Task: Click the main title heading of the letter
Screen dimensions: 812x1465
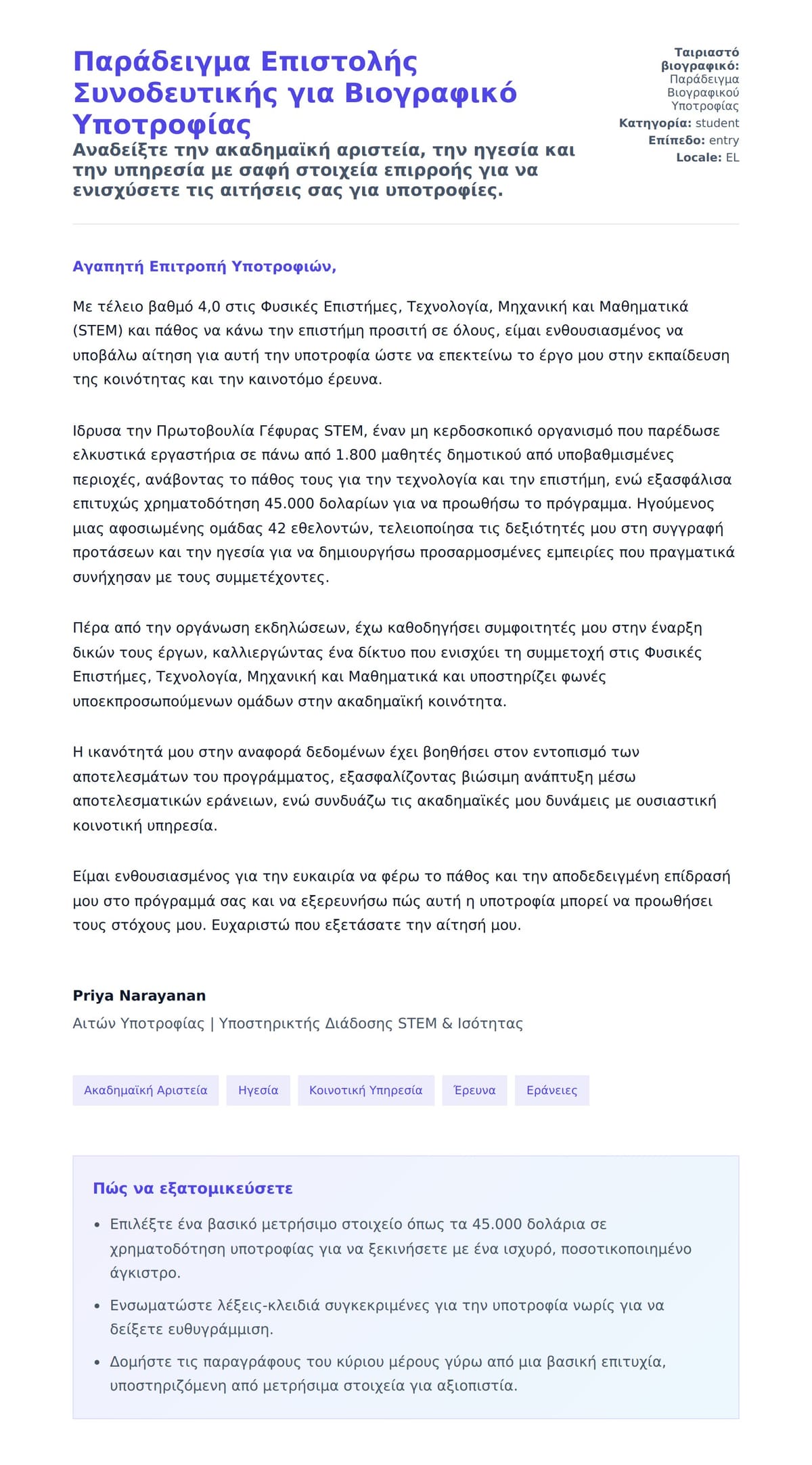Action: [294, 93]
